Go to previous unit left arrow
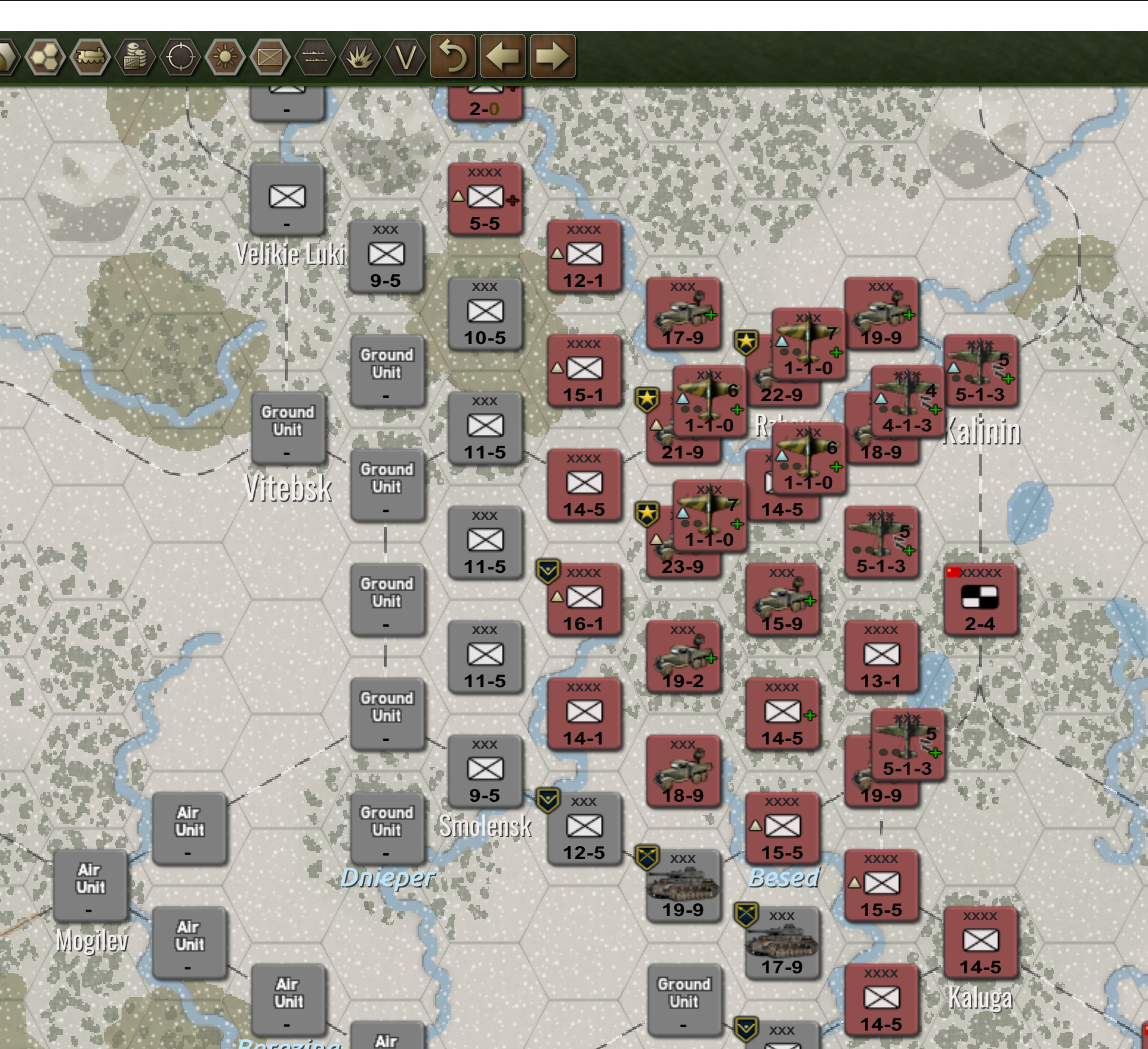The height and width of the screenshot is (1049, 1148). coord(503,56)
